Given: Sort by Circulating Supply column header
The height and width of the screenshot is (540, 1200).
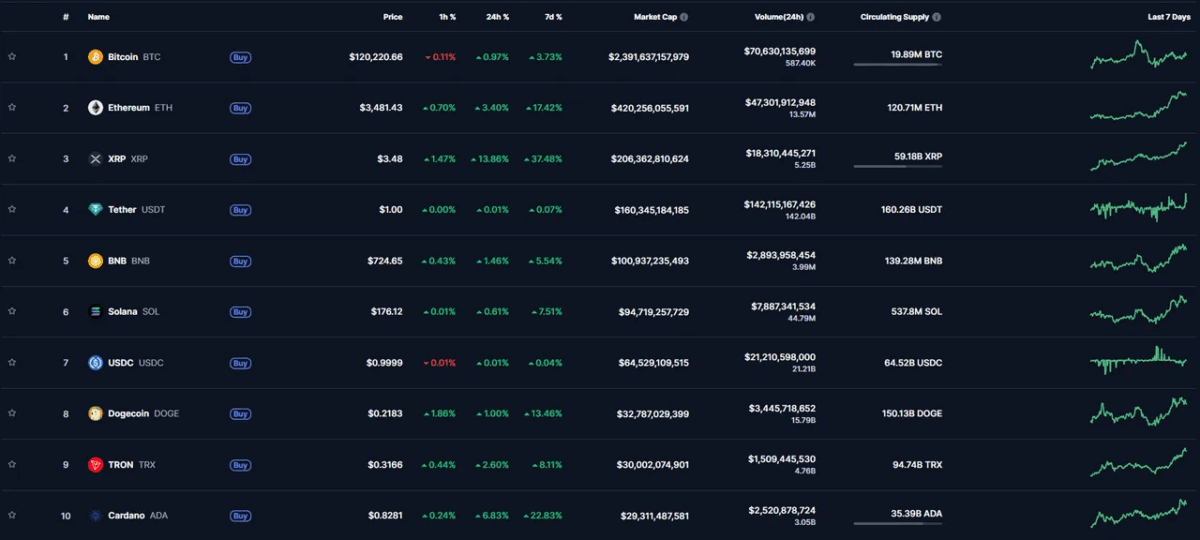Looking at the screenshot, I should (895, 17).
